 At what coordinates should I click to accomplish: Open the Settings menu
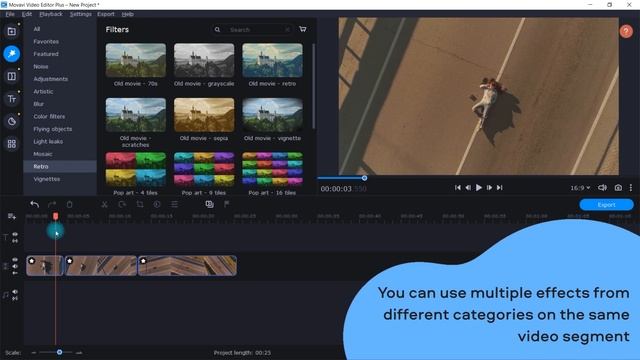point(80,14)
